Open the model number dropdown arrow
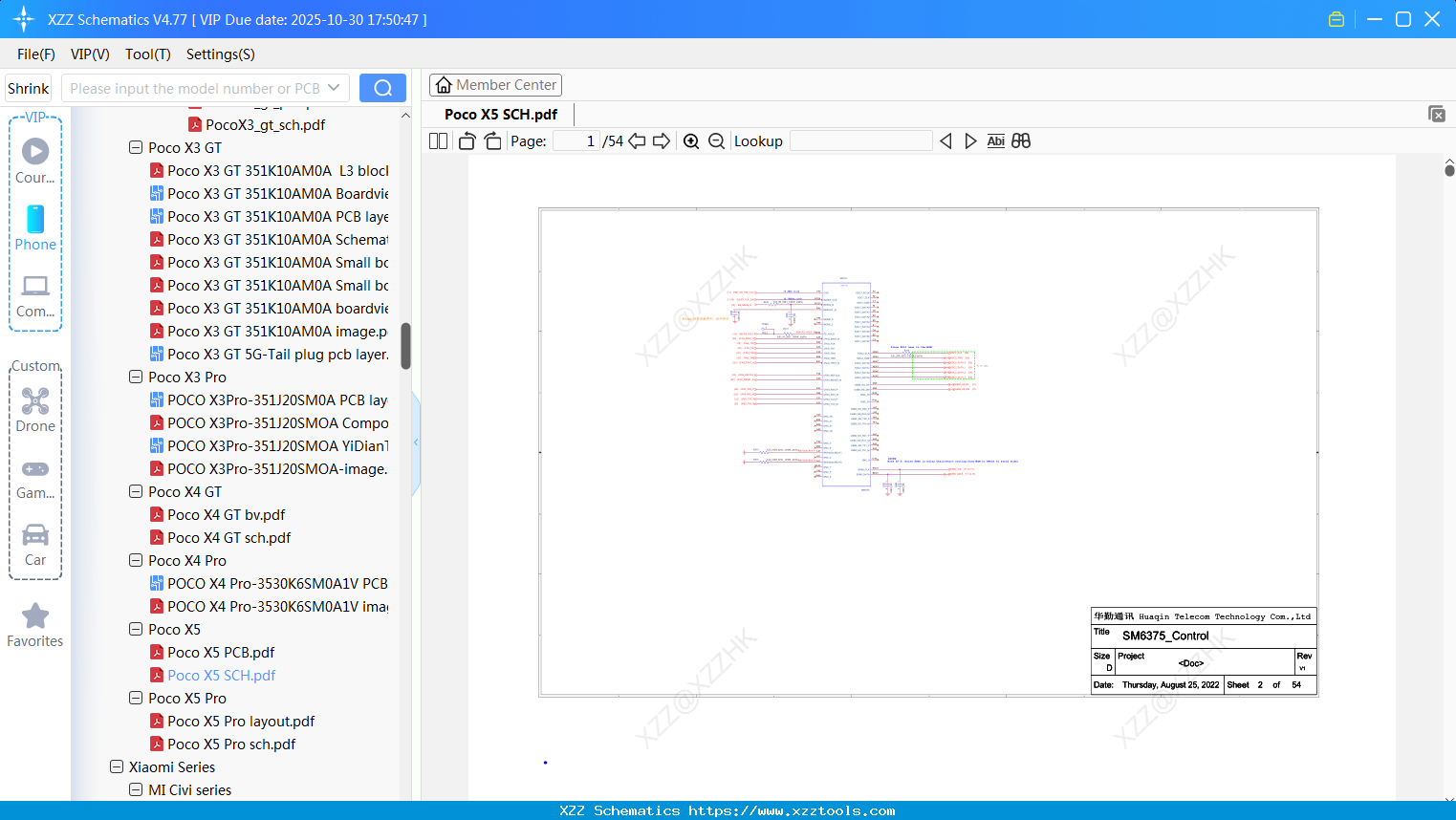 (334, 88)
